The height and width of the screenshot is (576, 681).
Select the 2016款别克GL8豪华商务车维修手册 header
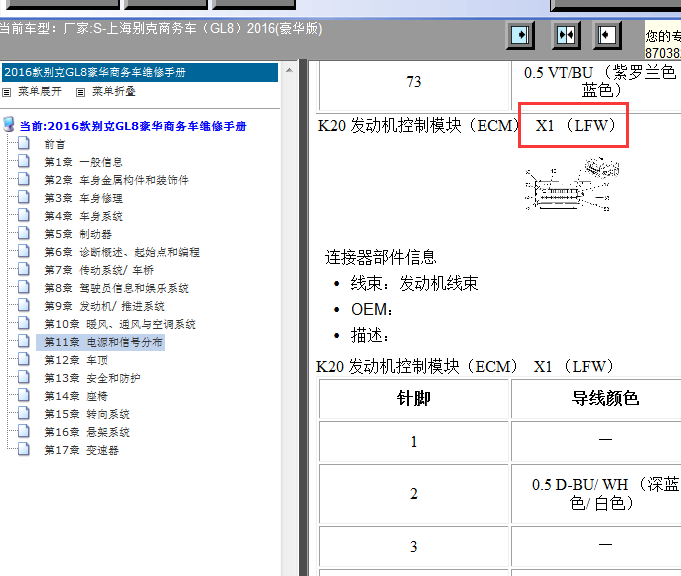[140, 72]
